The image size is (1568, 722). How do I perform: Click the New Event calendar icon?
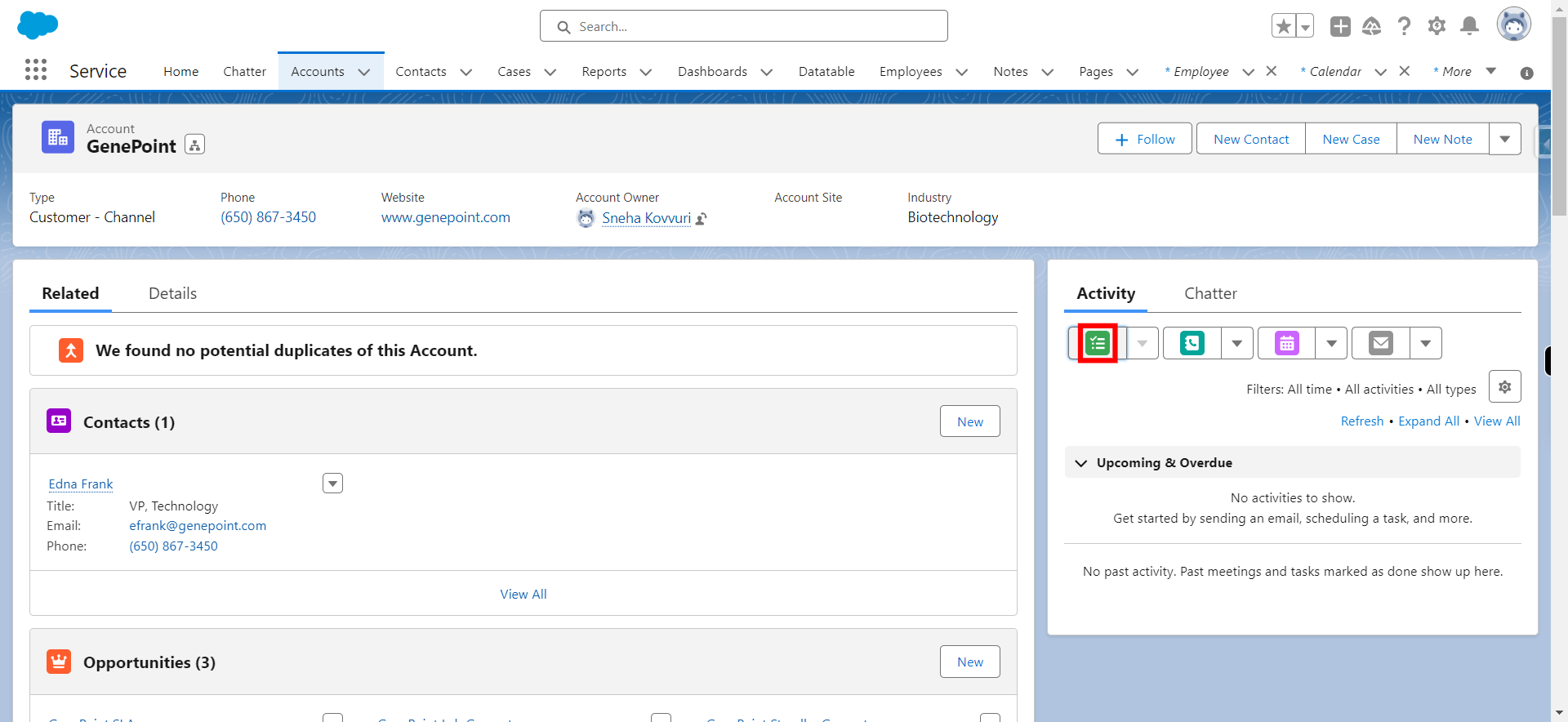pos(1287,343)
